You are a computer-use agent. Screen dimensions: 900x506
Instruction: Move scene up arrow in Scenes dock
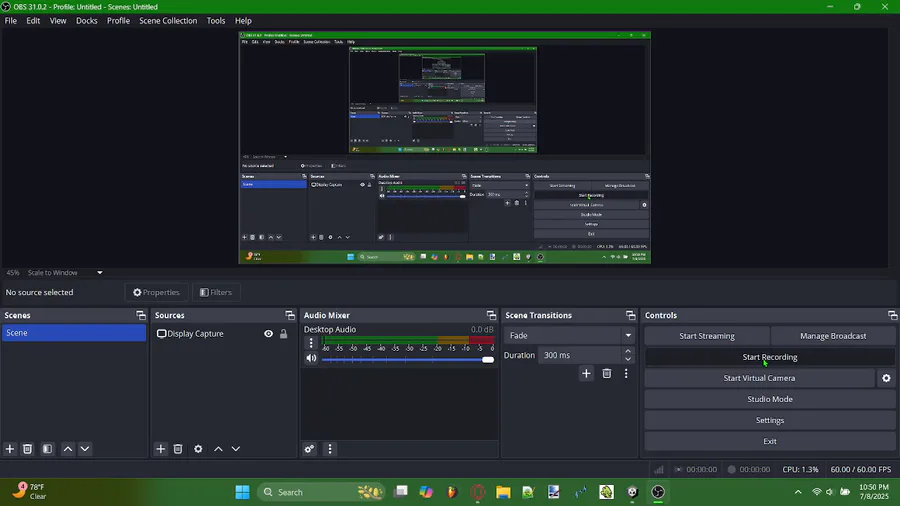pyautogui.click(x=68, y=449)
